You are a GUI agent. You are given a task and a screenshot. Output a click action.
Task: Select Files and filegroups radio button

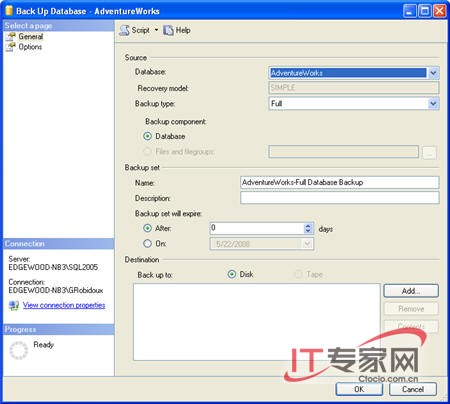point(147,152)
